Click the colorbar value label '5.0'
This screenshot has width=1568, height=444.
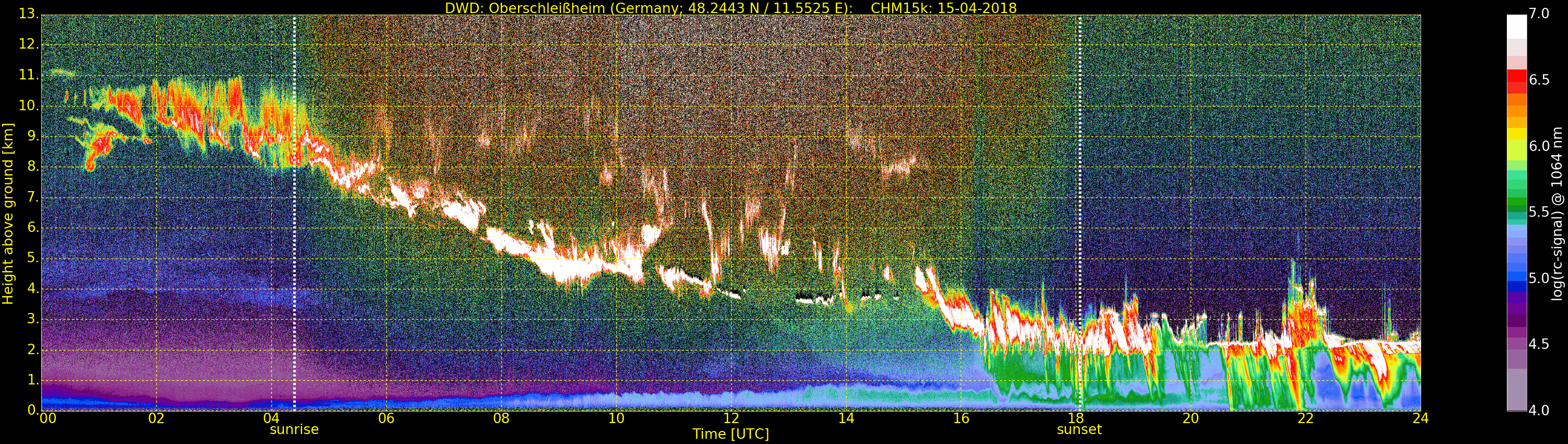click(1539, 278)
